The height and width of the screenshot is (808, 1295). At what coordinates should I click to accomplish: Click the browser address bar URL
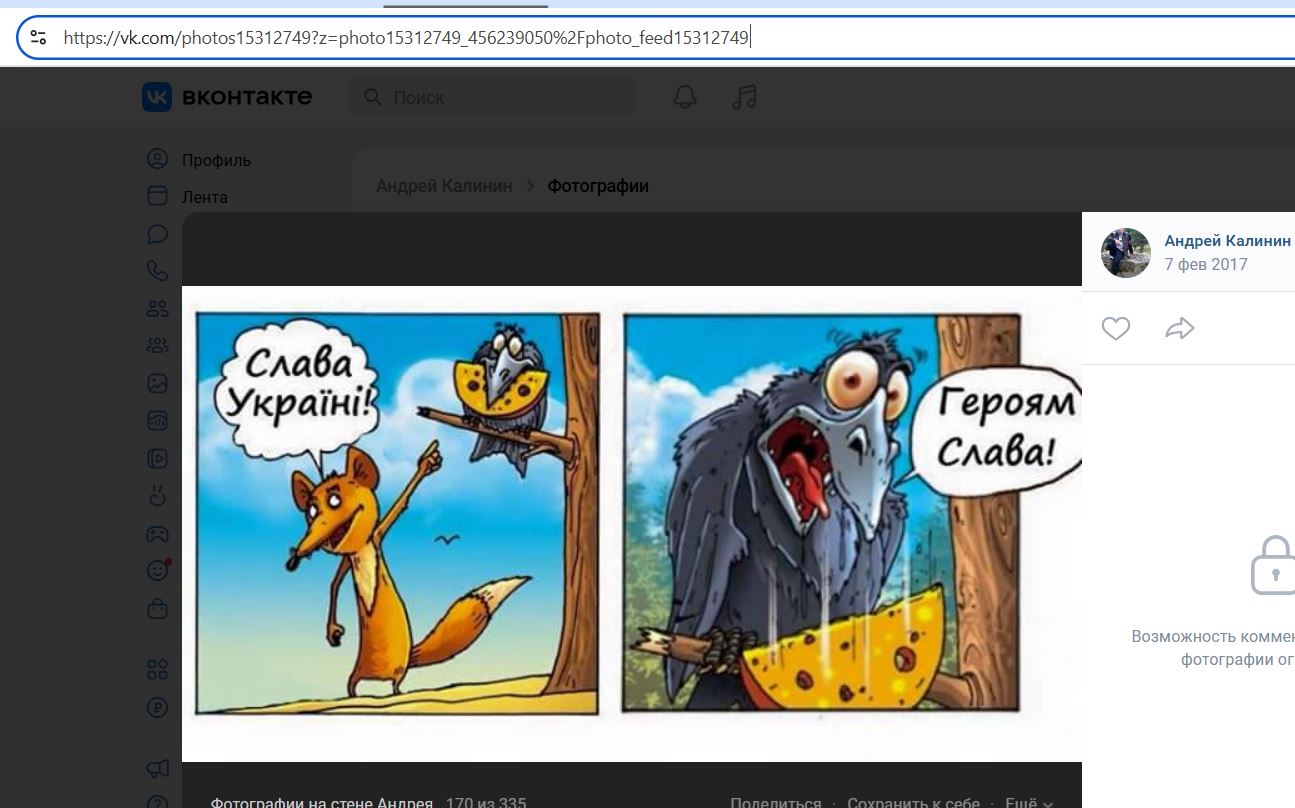pyautogui.click(x=406, y=38)
